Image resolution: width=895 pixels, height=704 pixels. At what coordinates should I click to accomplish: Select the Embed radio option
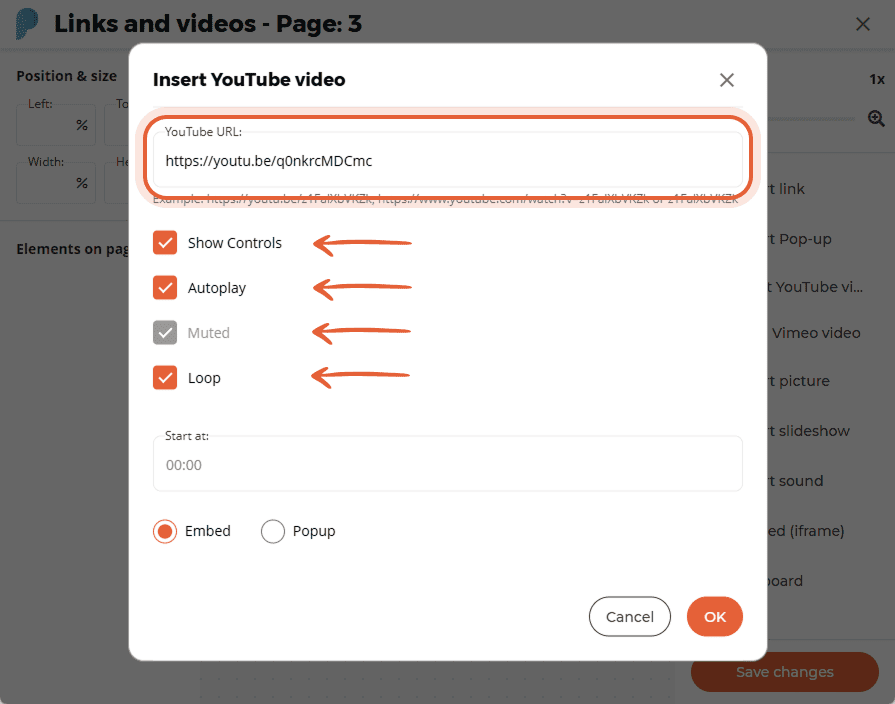pyautogui.click(x=165, y=531)
